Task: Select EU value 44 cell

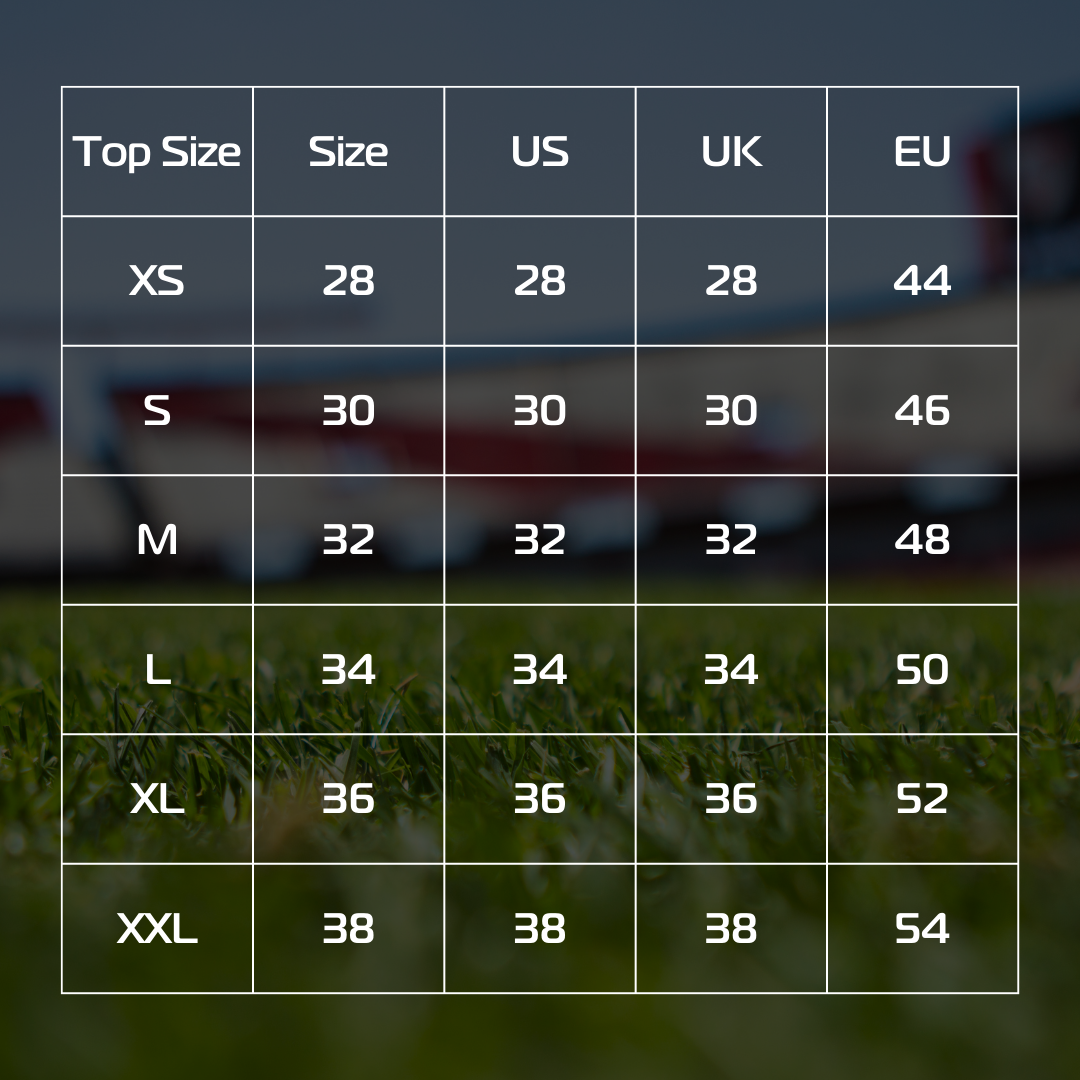Action: click(922, 281)
